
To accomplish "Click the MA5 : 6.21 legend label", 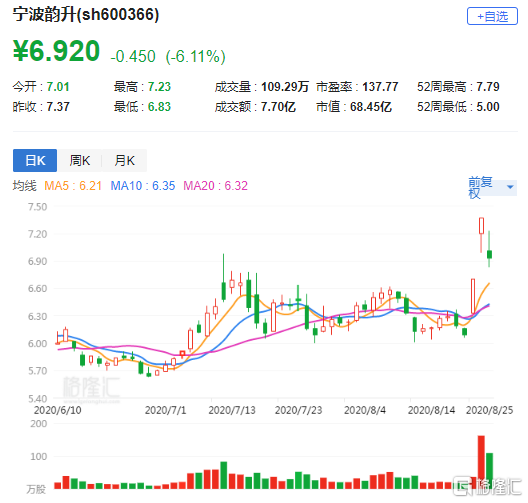I will coord(73,186).
